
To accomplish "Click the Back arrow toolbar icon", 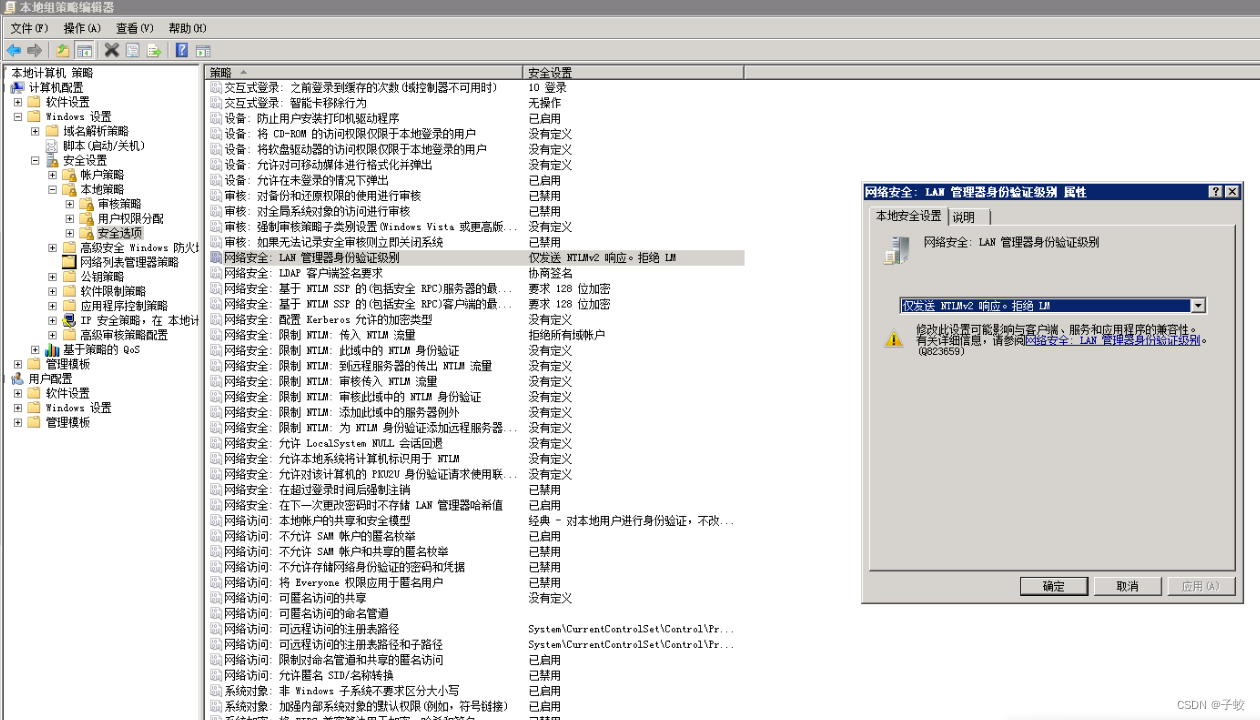I will 13,50.
